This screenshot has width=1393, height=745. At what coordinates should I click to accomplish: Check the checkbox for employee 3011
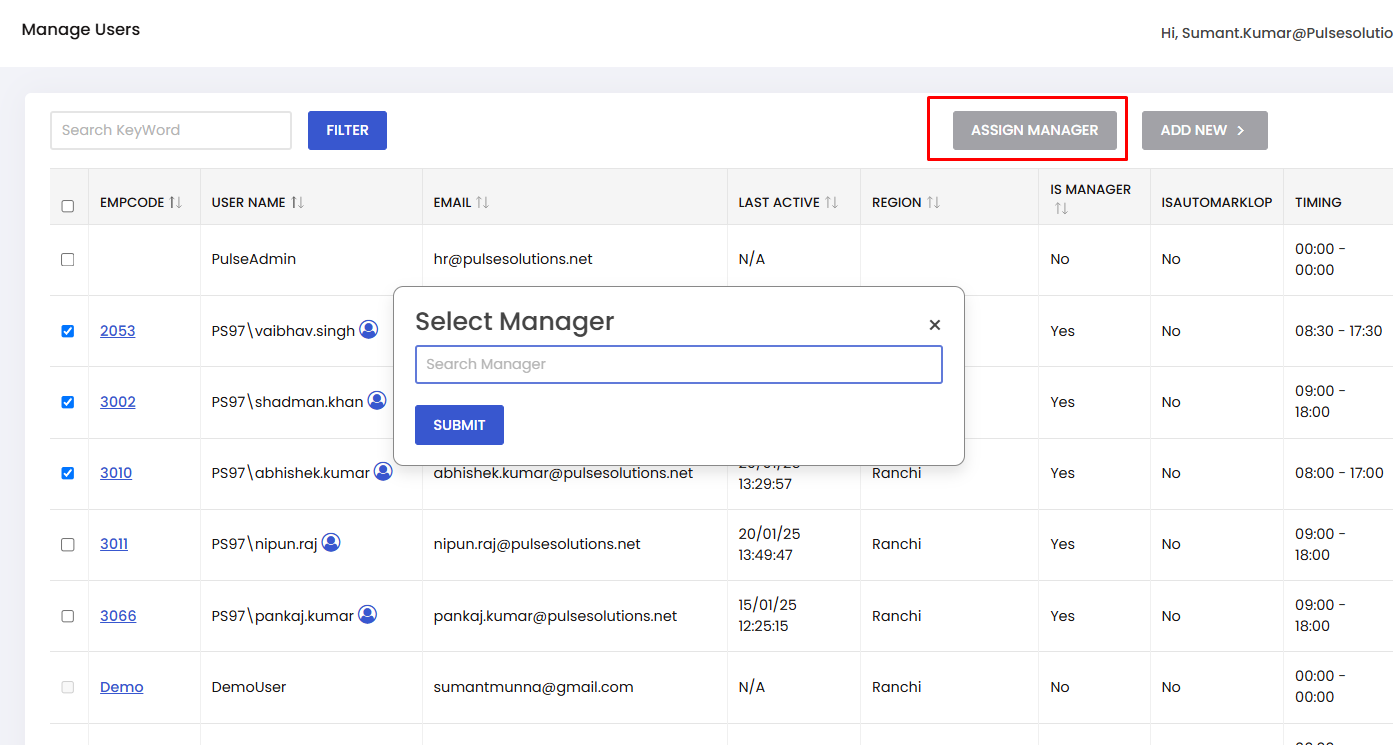click(x=68, y=545)
